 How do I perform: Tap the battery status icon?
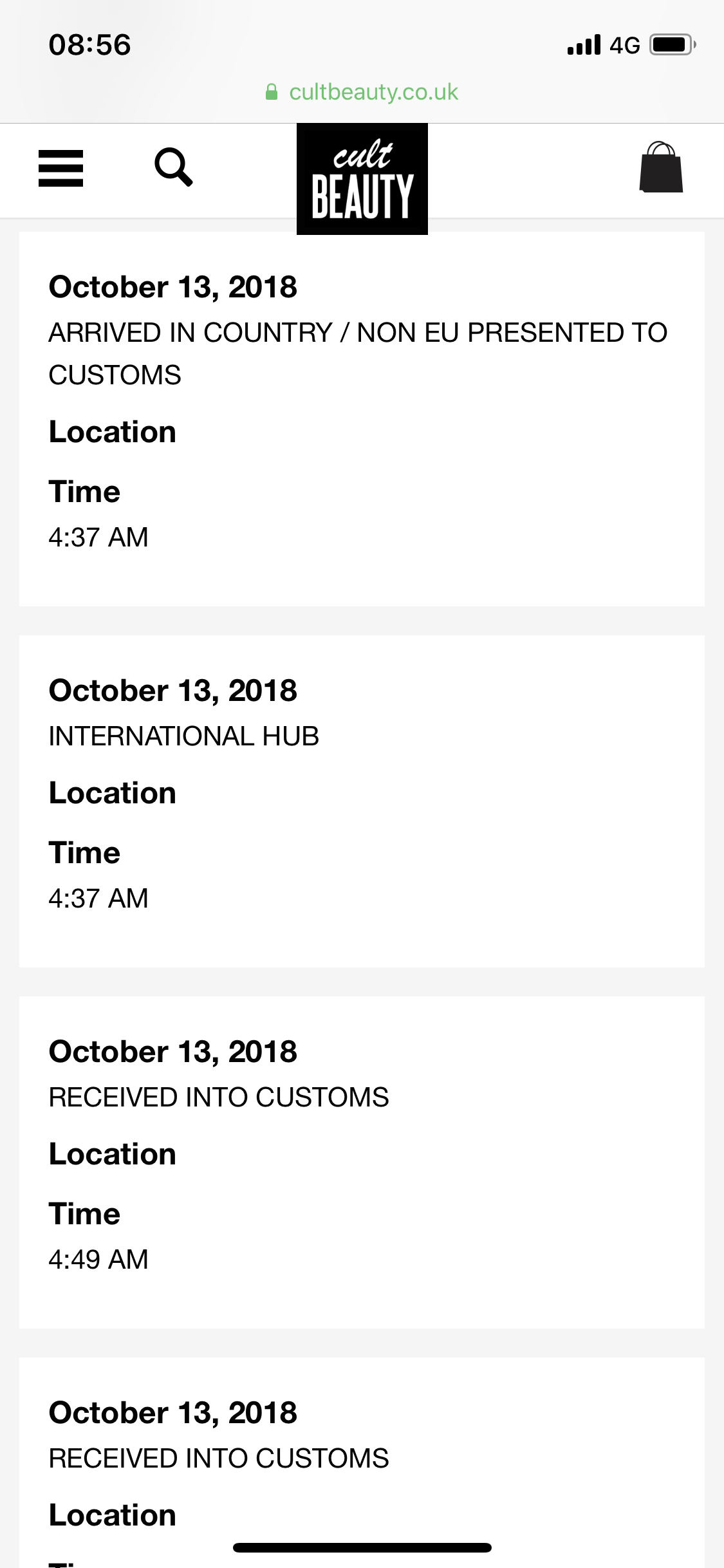(672, 45)
